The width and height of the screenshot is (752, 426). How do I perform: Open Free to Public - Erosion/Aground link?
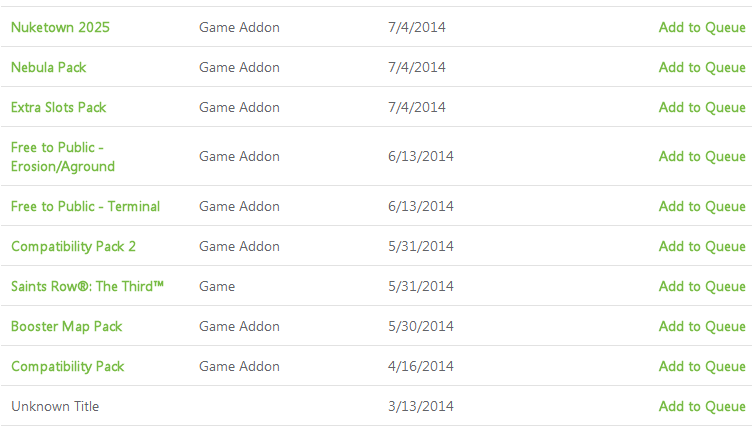coord(63,157)
